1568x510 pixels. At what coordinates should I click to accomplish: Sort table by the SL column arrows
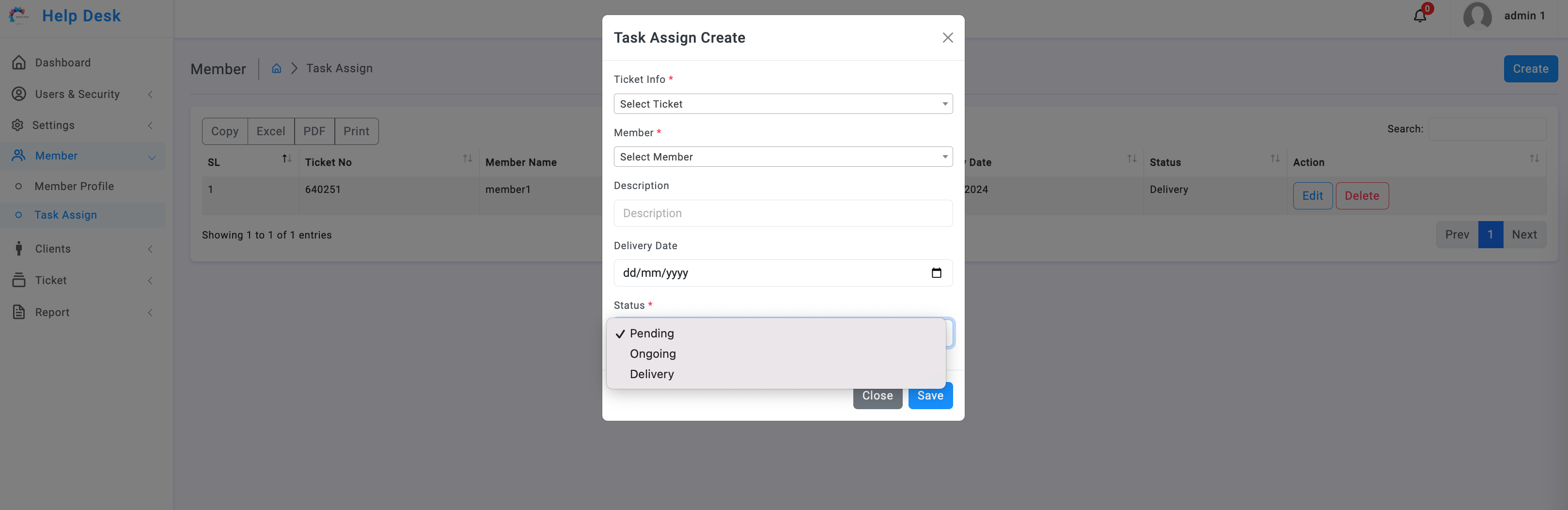coord(287,159)
